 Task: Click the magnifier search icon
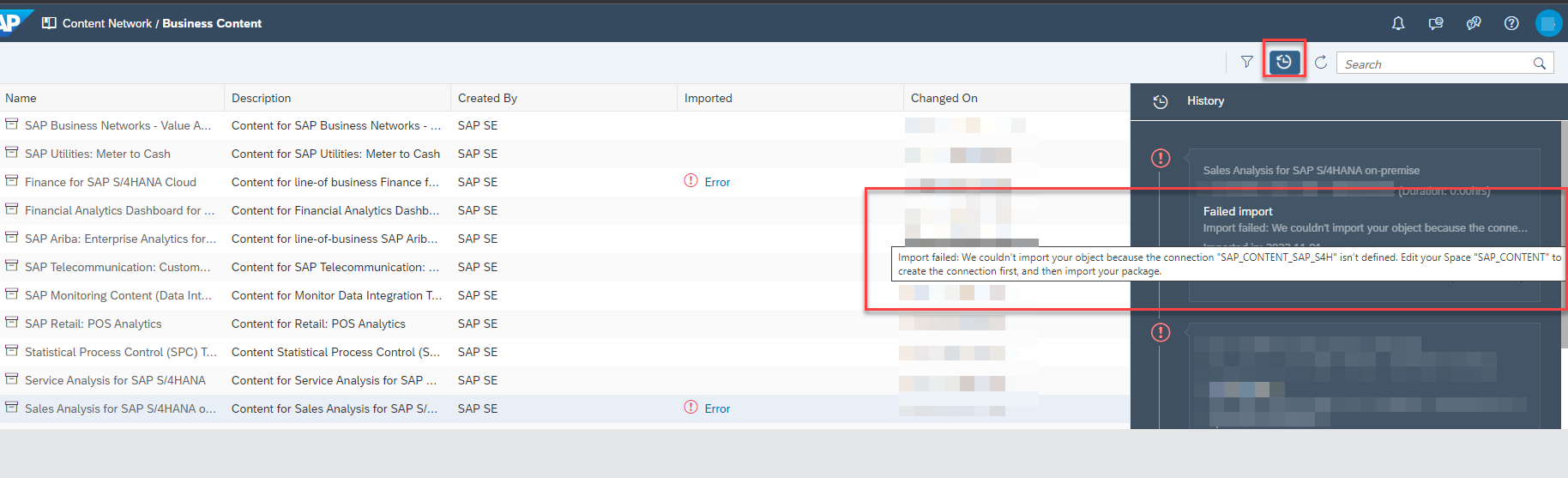pos(1540,64)
